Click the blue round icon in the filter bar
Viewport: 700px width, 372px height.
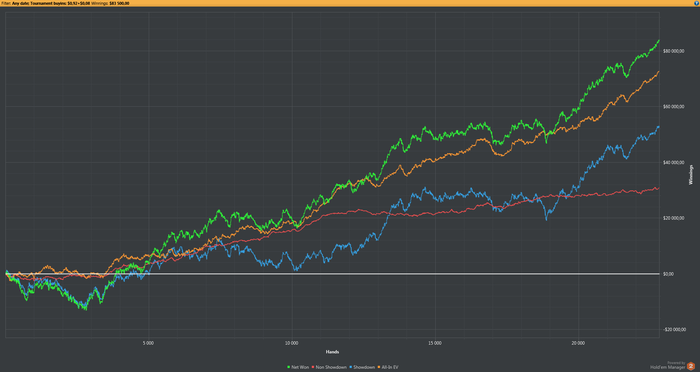pos(697,3)
